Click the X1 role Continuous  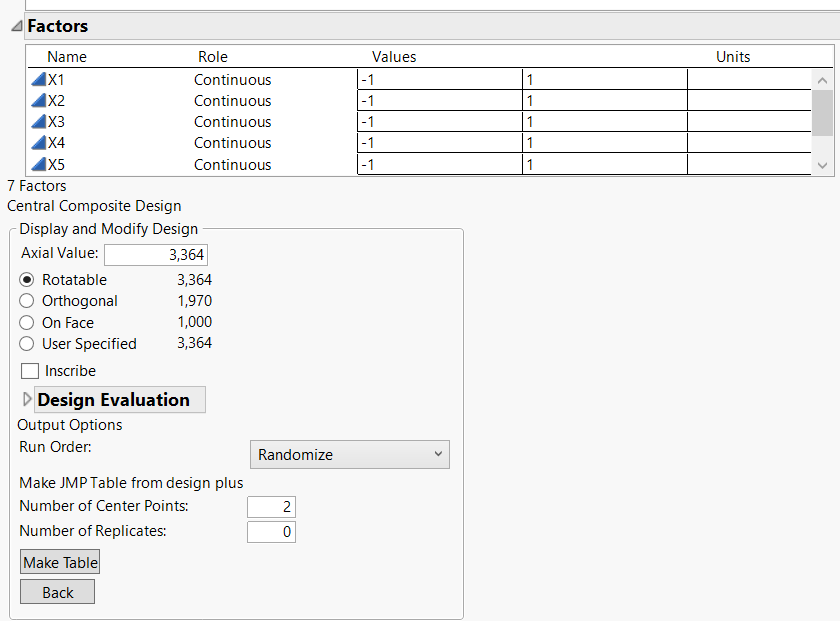232,80
